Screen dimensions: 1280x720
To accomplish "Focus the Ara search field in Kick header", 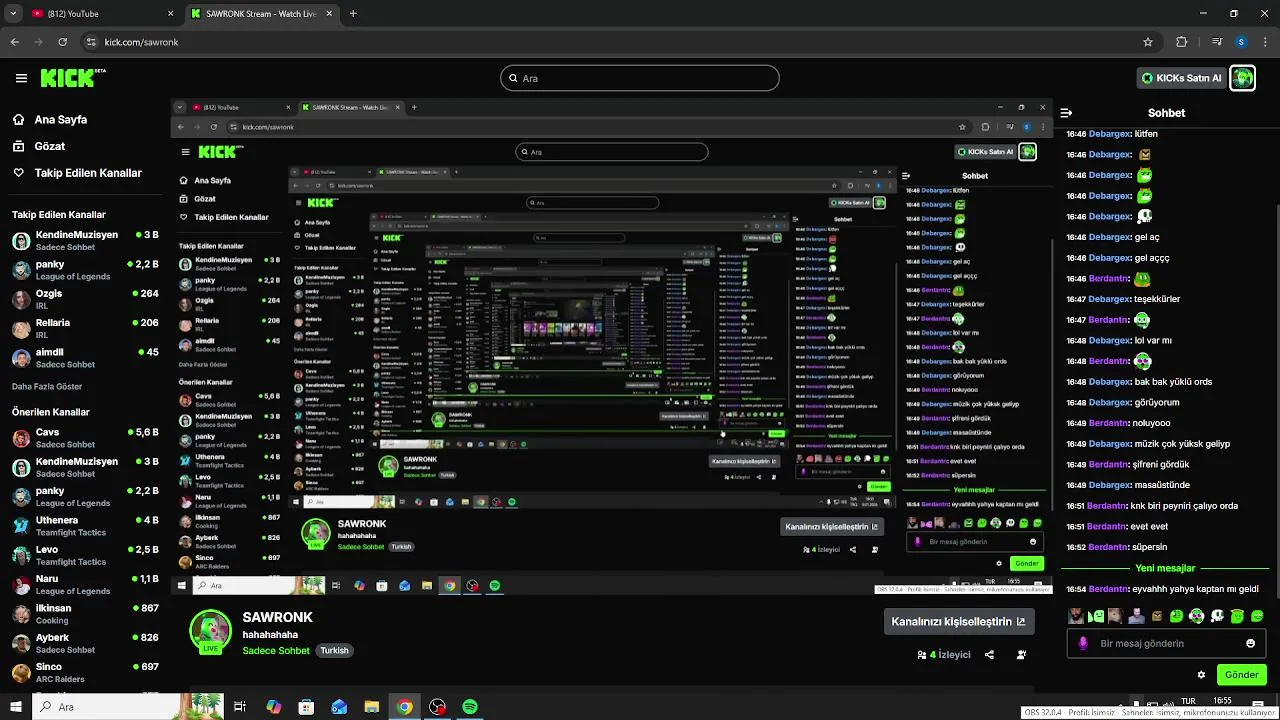I will (x=640, y=78).
